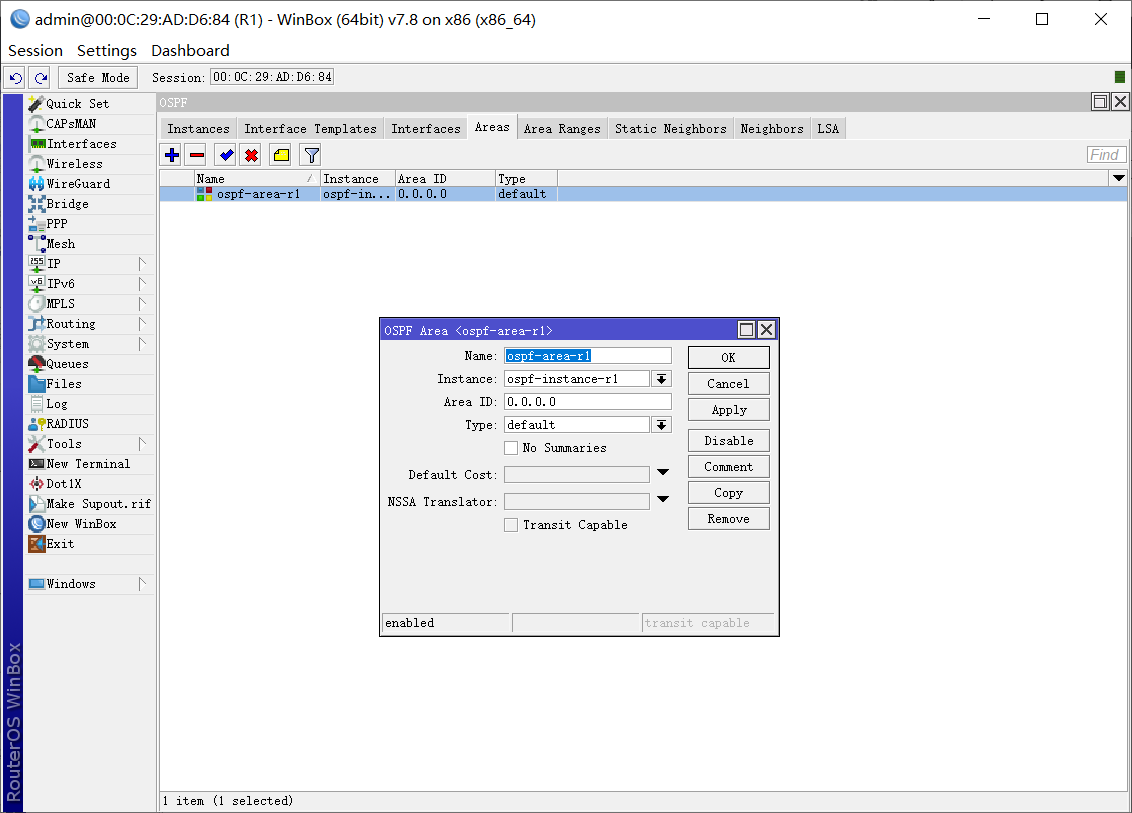Maximize the OSPF Area dialog
This screenshot has height=813, width=1132.
point(746,330)
